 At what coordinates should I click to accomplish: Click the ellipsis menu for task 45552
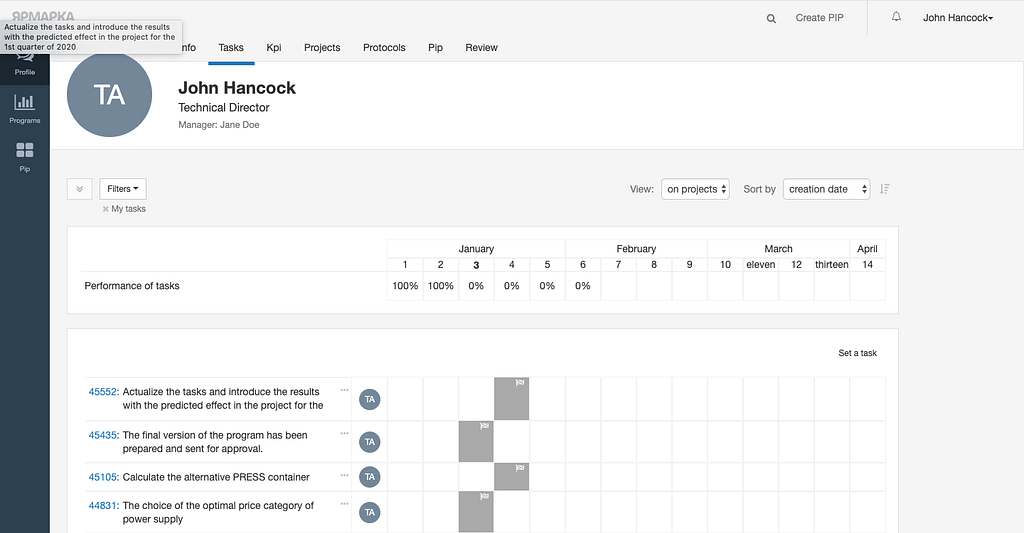344,390
